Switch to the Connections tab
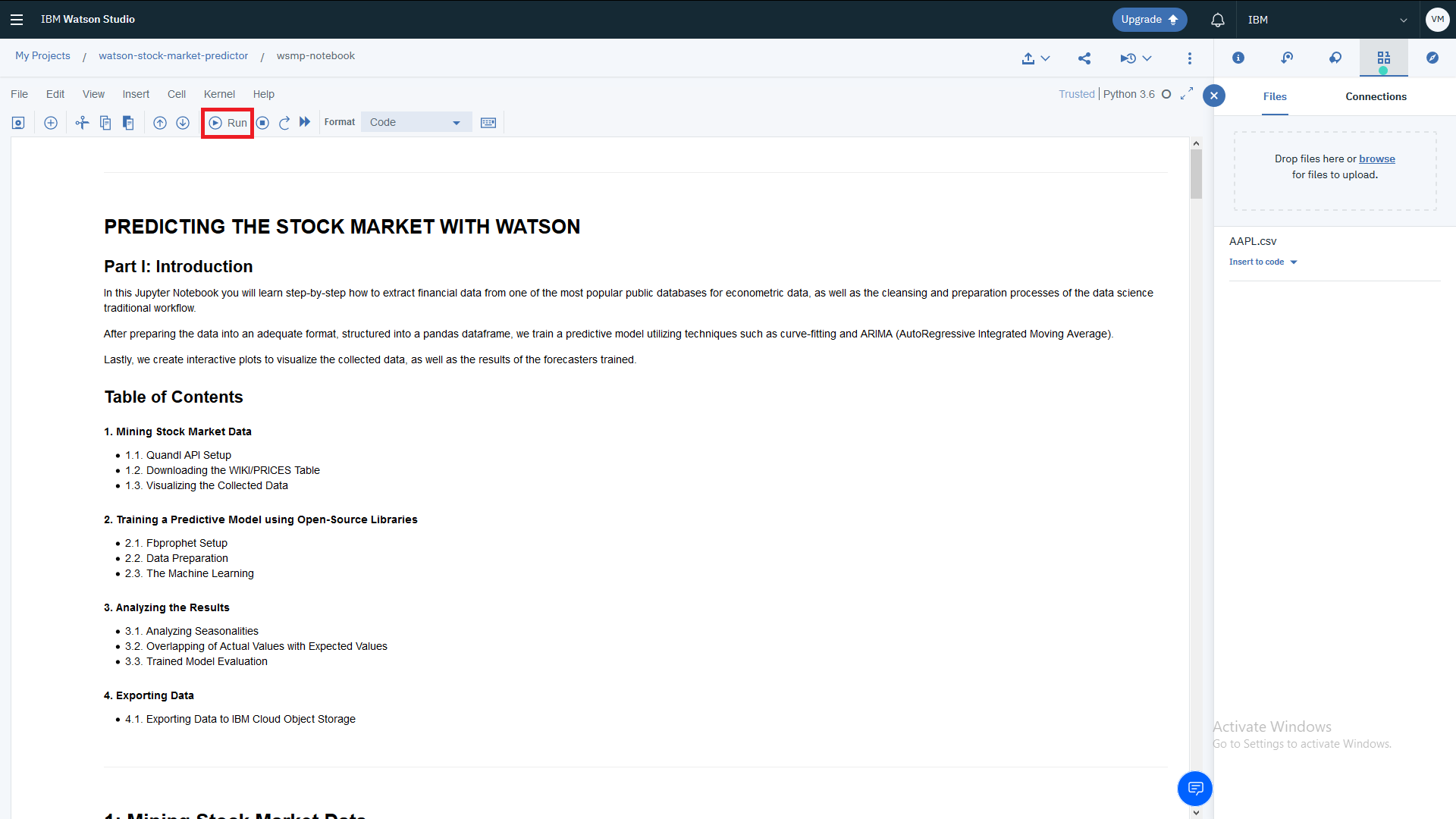The height and width of the screenshot is (819, 1456). (1376, 96)
